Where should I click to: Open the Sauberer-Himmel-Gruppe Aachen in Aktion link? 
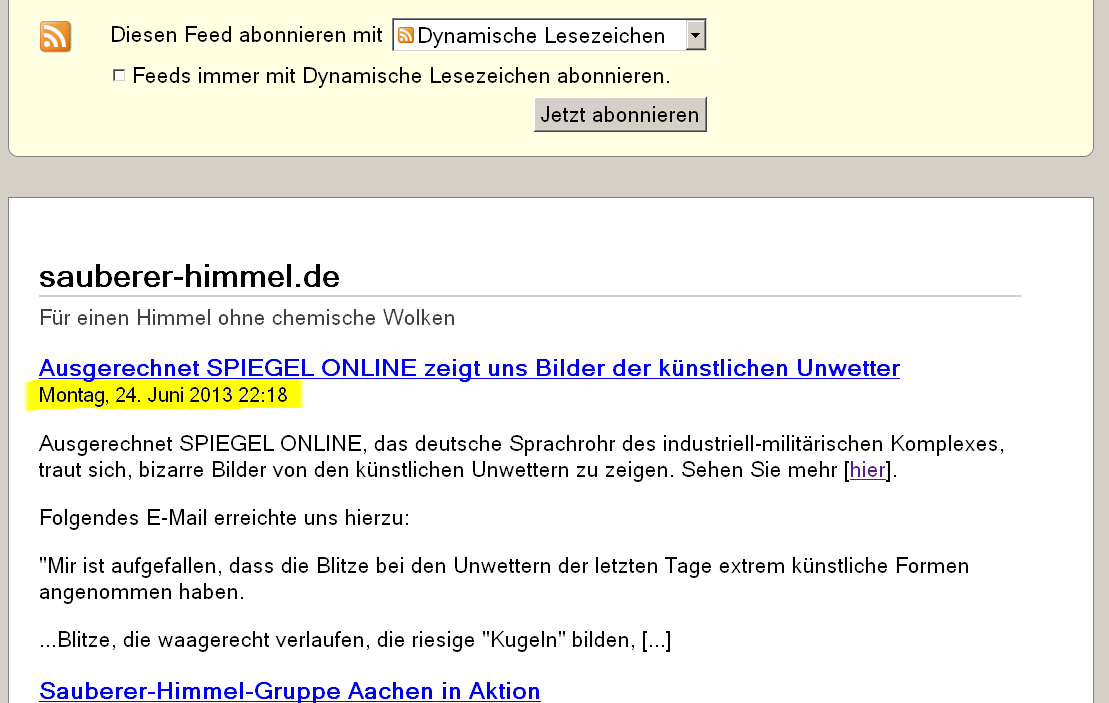(x=289, y=690)
